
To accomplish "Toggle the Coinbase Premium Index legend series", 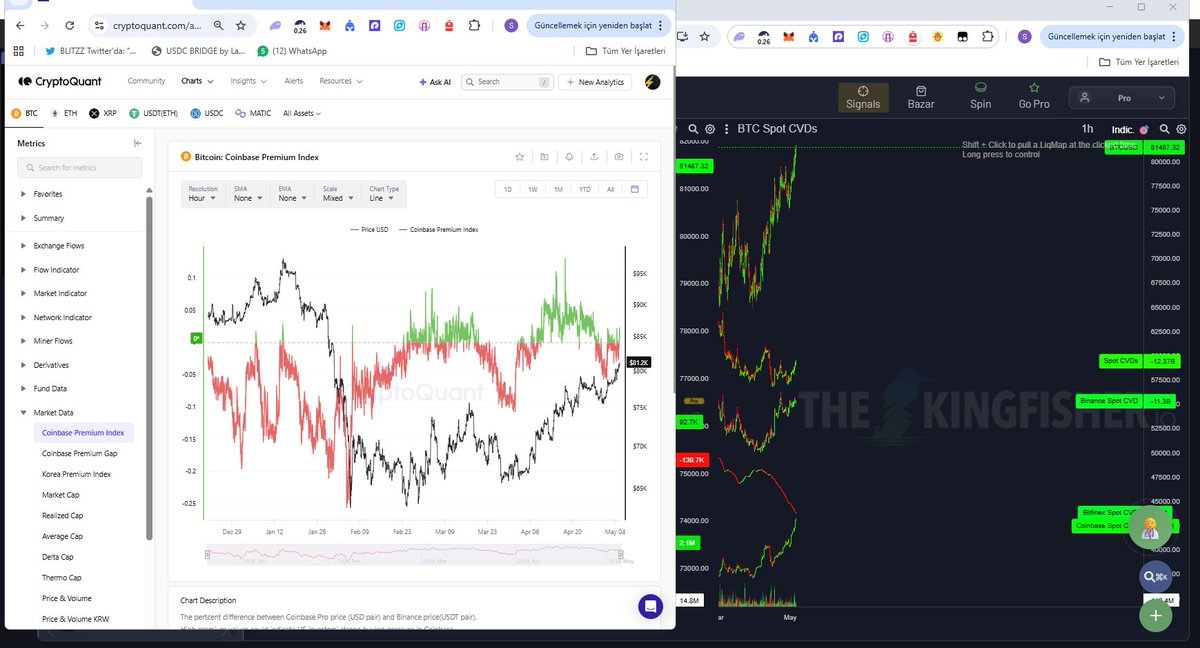I will coord(438,229).
